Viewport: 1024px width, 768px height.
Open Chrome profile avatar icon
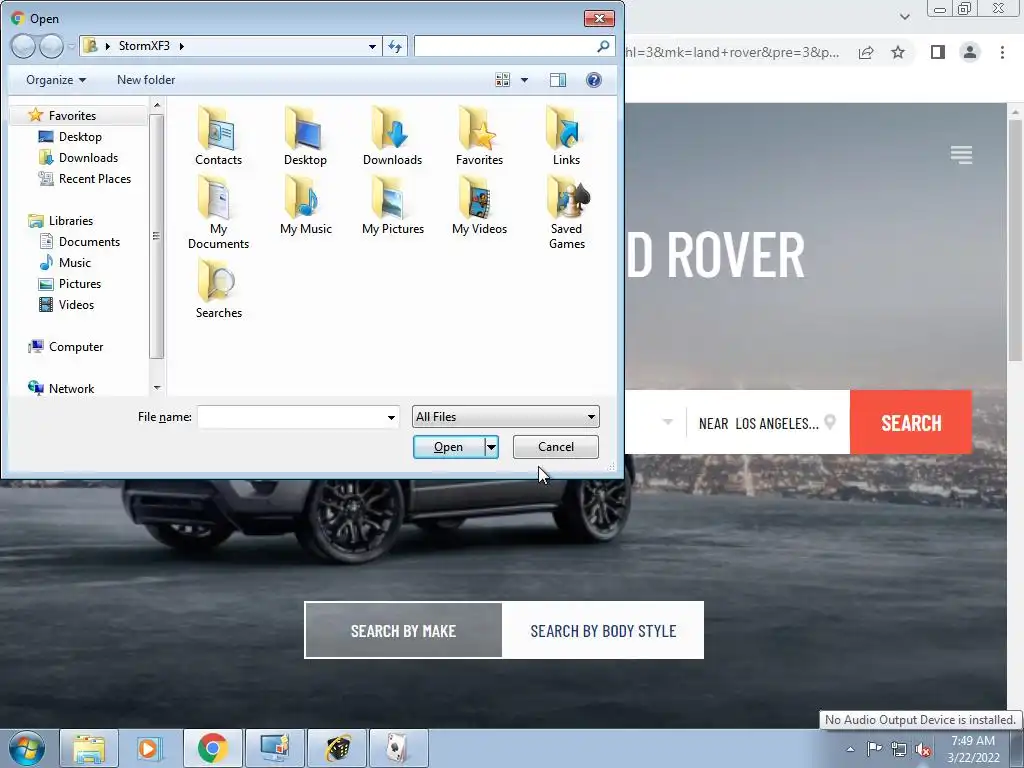tap(970, 52)
